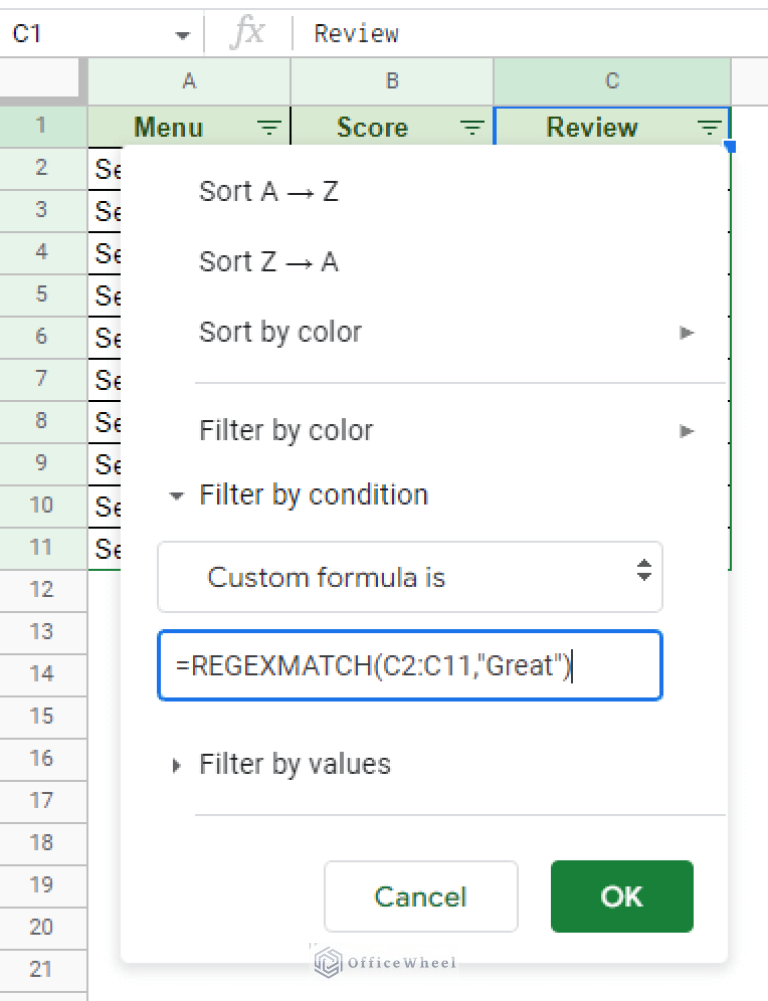Image resolution: width=768 pixels, height=1001 pixels.
Task: Click inside the REGEXMATCH formula field
Action: click(x=410, y=666)
